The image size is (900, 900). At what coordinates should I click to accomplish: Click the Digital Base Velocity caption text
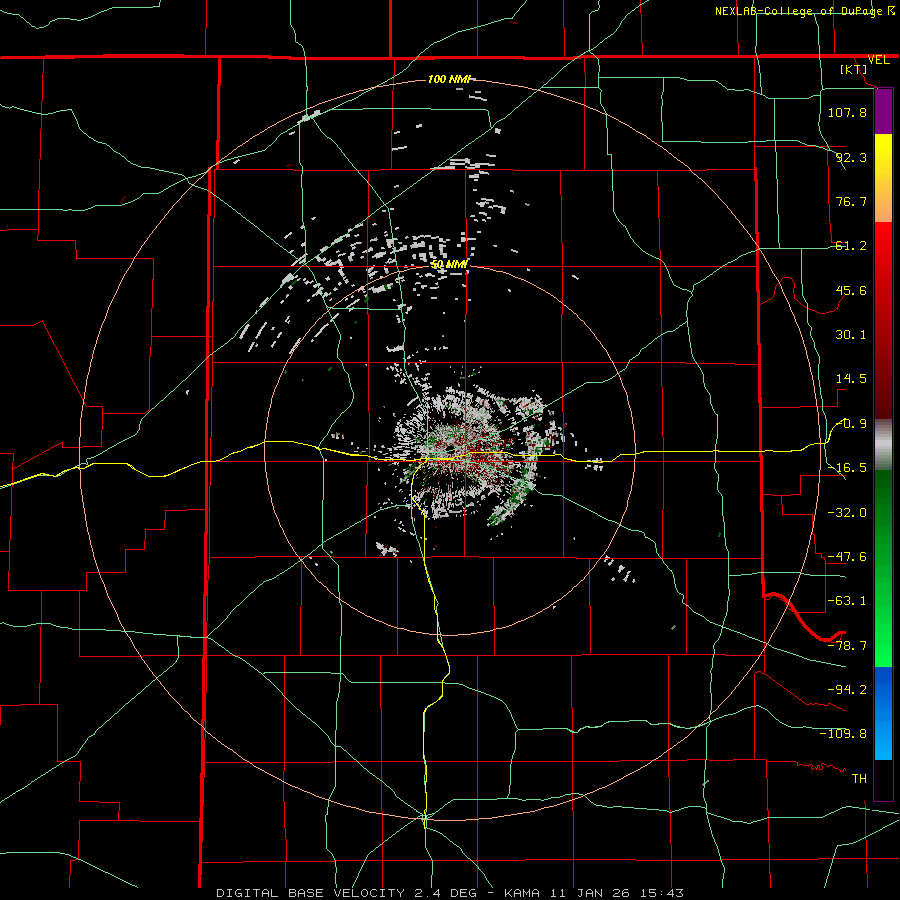coord(449,893)
